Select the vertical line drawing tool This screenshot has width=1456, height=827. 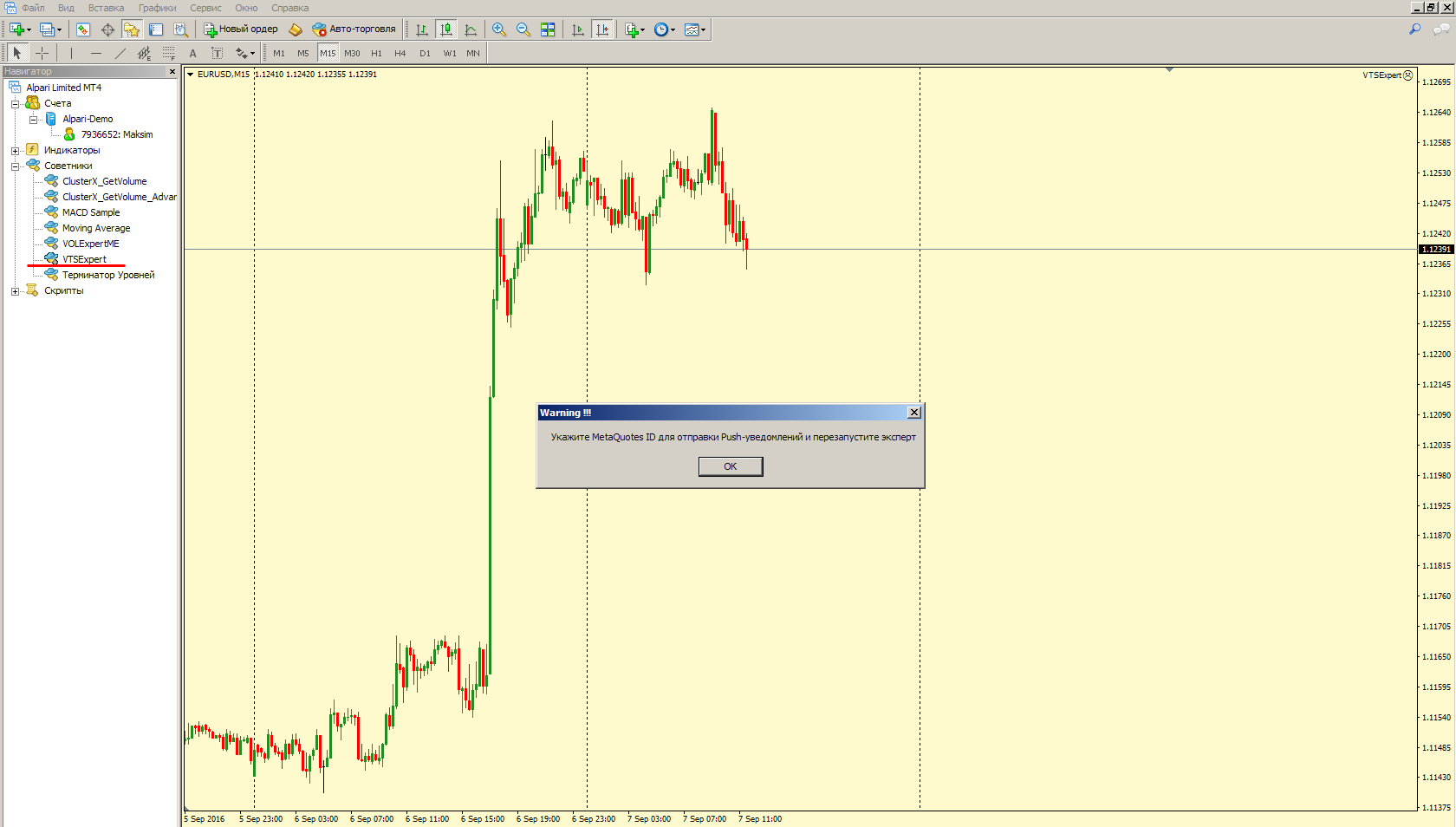72,53
